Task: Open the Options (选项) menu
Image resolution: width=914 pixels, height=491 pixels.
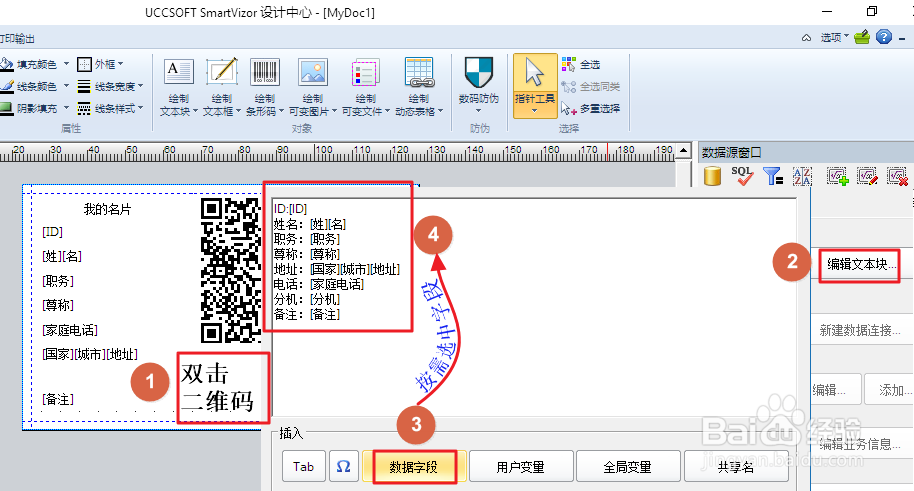Action: pyautogui.click(x=835, y=37)
